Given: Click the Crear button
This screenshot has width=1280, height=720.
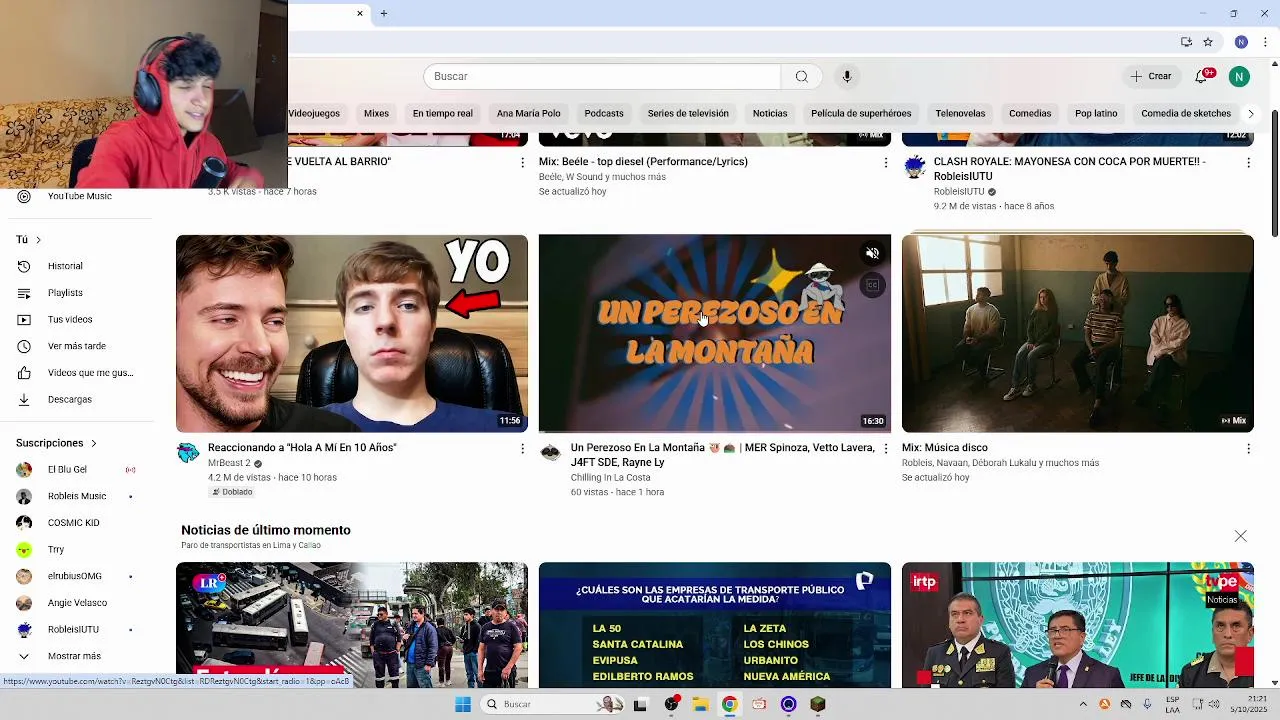Looking at the screenshot, I should point(1150,76).
